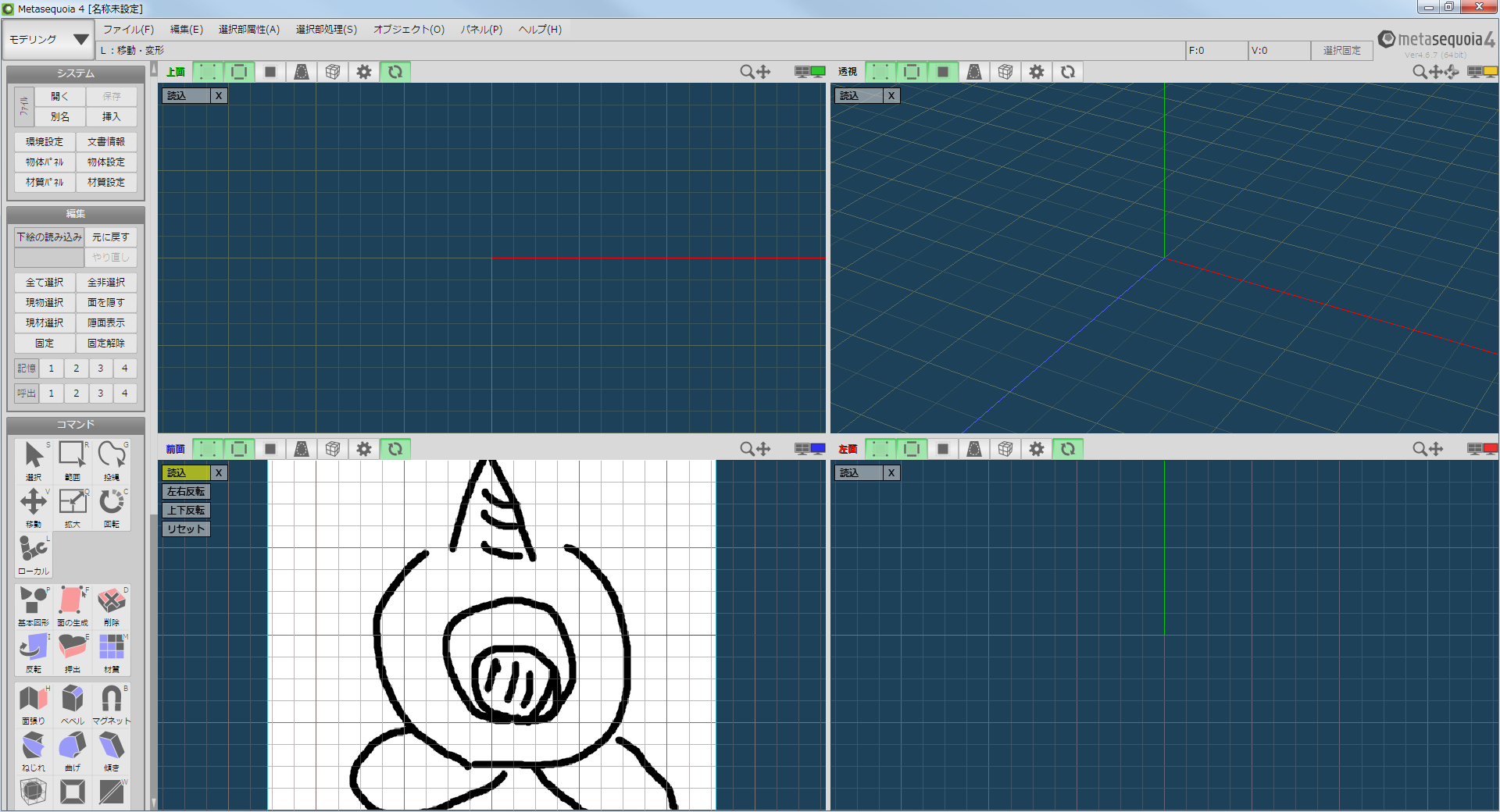This screenshot has width=1500, height=812.
Task: Click 読込 load button in 左面 view
Action: [x=859, y=473]
